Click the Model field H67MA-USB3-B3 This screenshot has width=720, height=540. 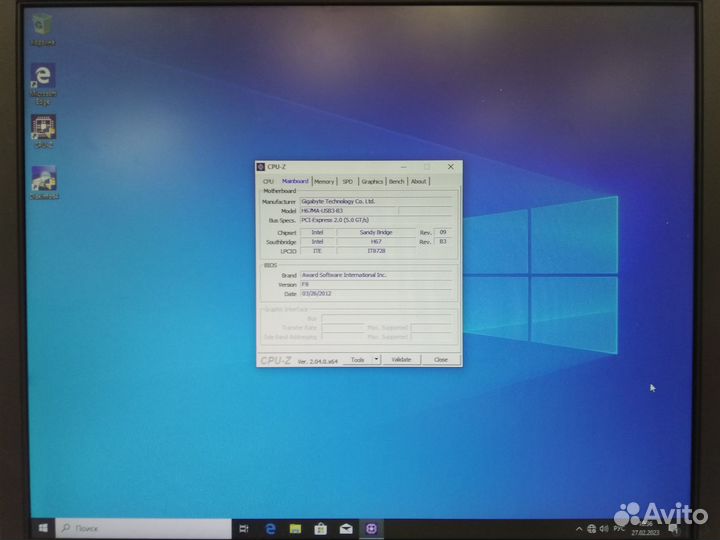[x=349, y=211]
